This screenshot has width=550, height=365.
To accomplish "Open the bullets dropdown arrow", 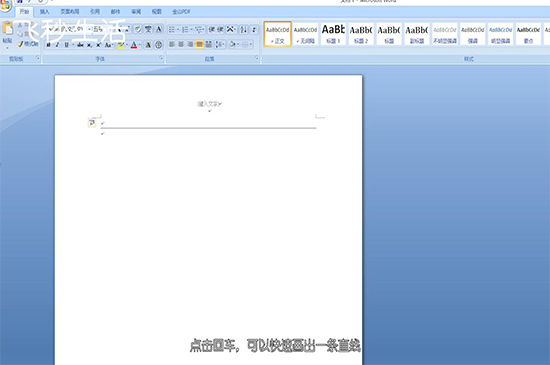I will (178, 29).
